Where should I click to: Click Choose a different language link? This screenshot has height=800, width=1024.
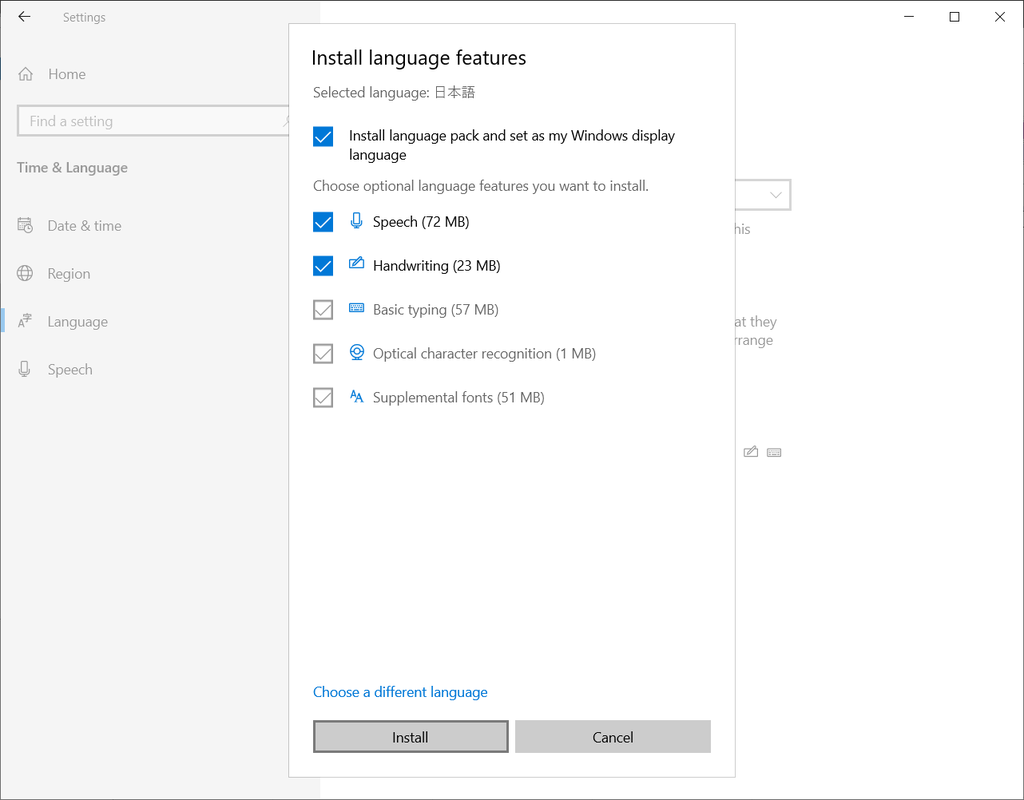point(400,692)
